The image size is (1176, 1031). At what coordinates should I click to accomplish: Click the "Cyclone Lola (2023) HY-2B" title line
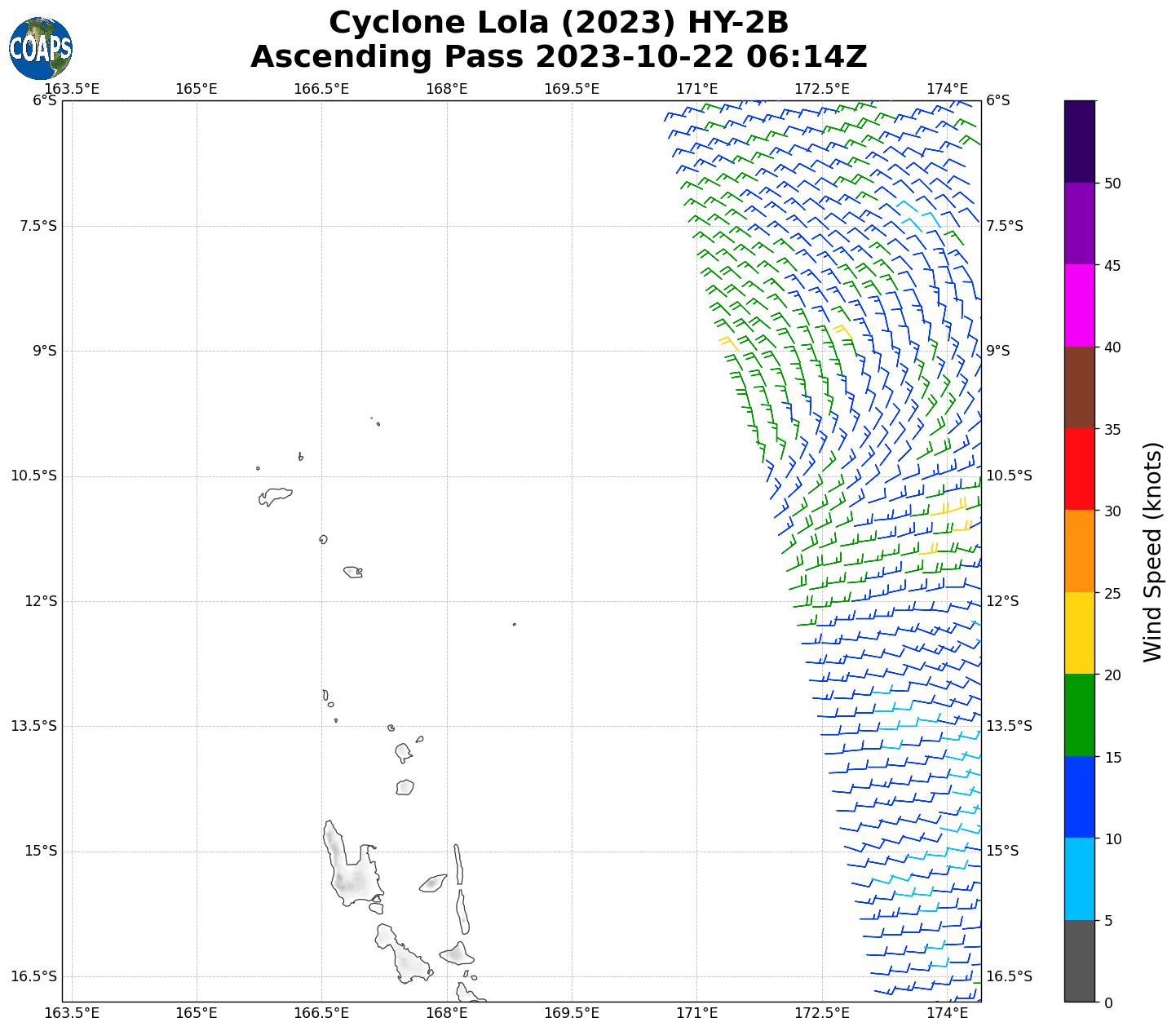point(559,23)
